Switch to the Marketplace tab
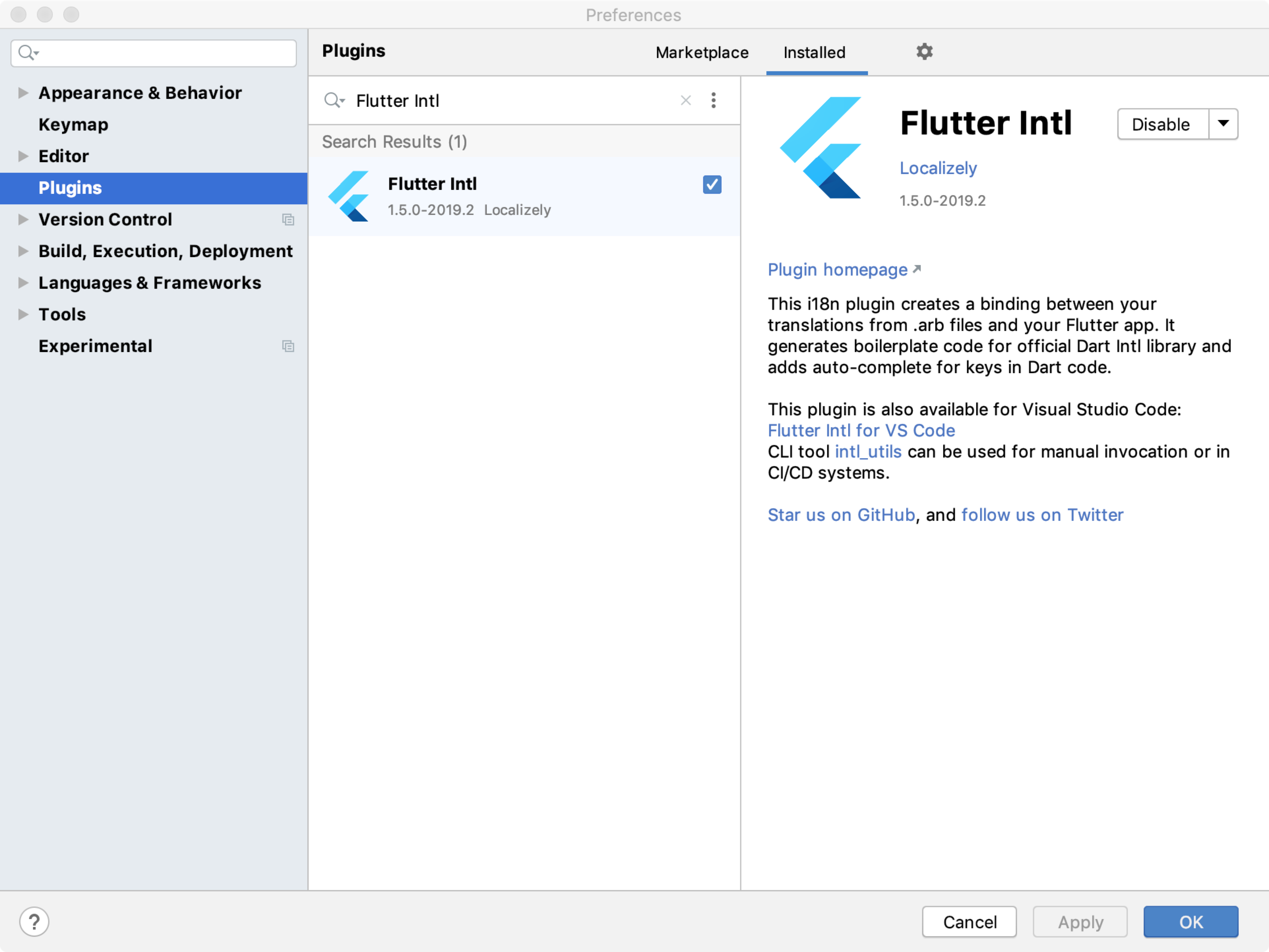Screen dimensions: 1269x952 [x=702, y=53]
